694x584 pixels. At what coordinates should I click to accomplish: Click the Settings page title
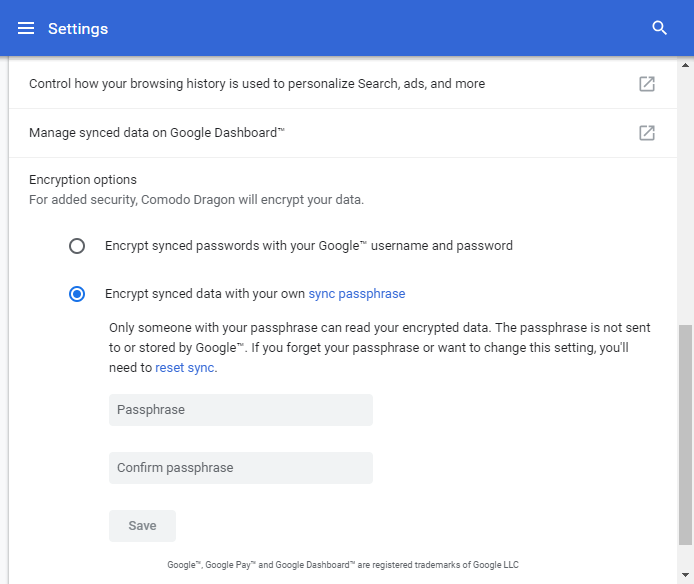point(78,29)
